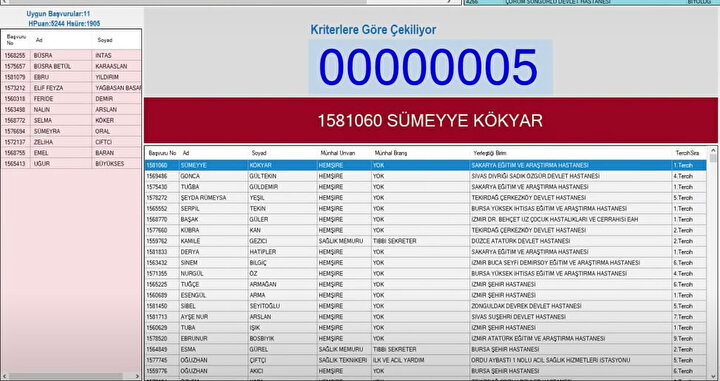
Task: Click the left arrow of applicants list horizontal scrollbar
Action: (4, 376)
